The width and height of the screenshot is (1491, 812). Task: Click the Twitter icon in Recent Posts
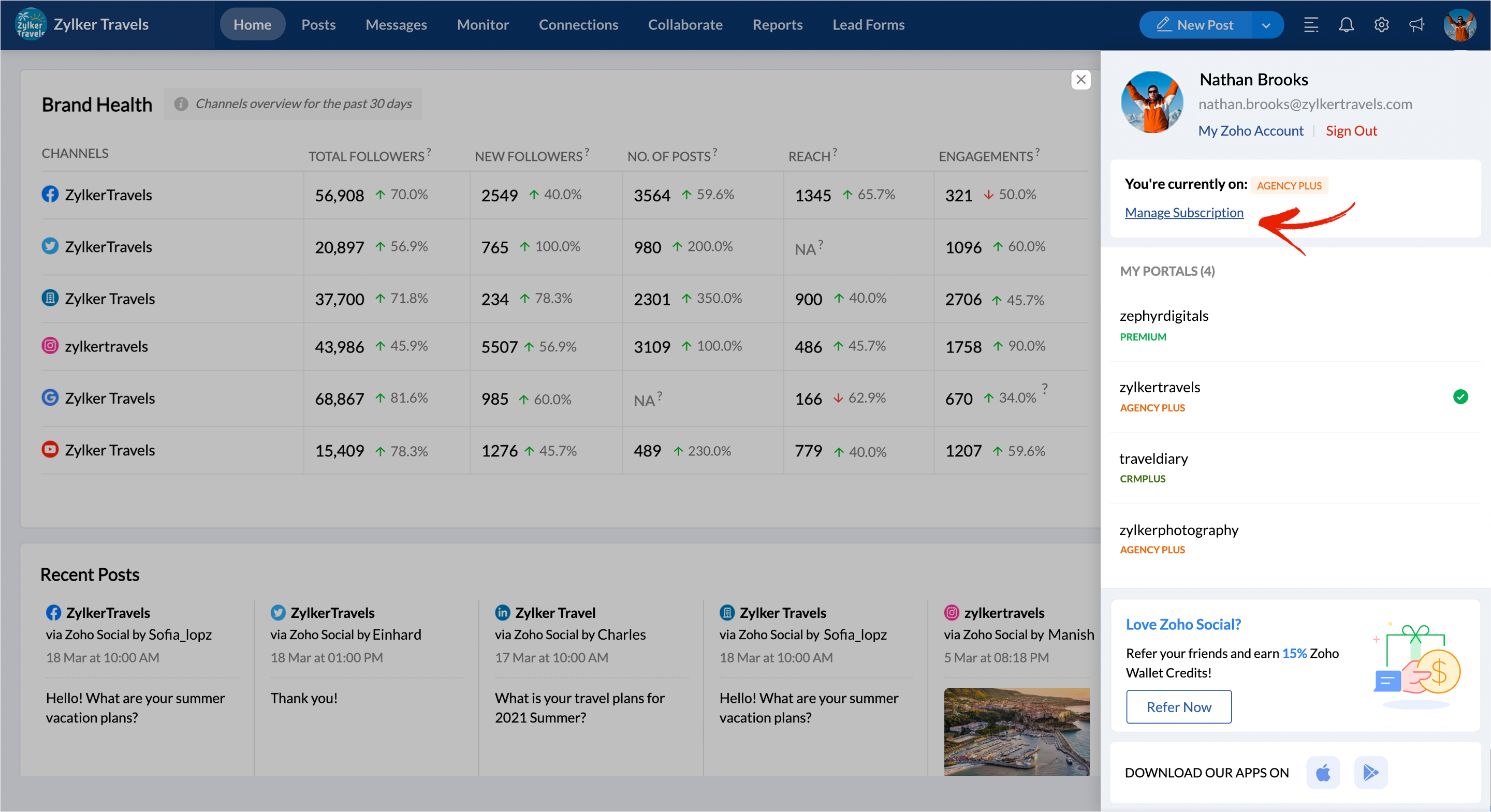pyautogui.click(x=278, y=612)
